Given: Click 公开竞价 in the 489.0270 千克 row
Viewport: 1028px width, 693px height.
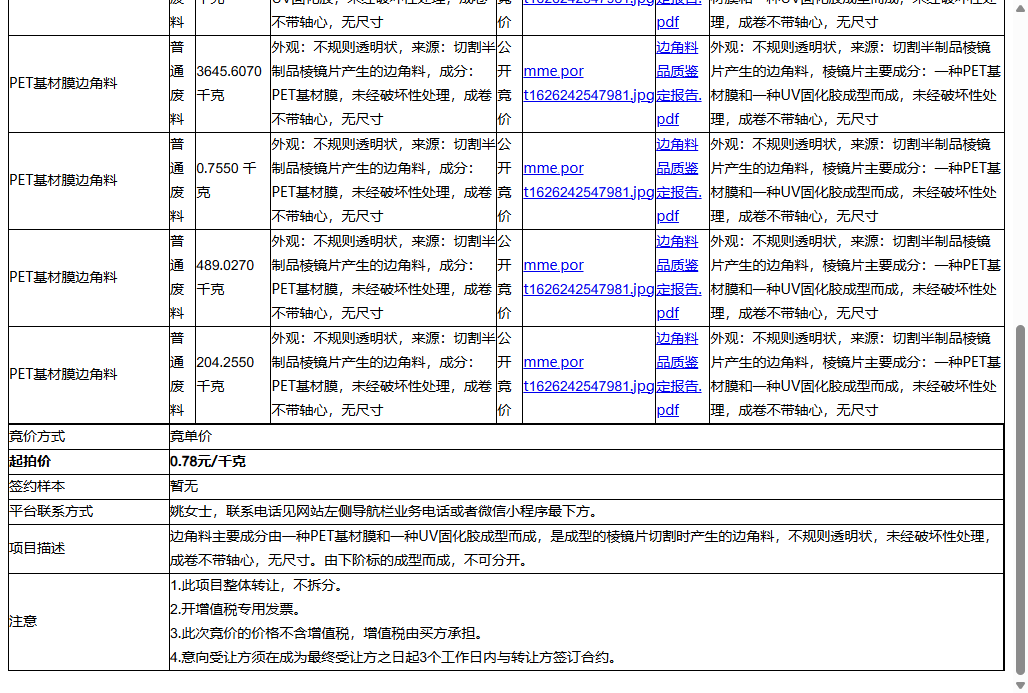Looking at the screenshot, I should pyautogui.click(x=504, y=277).
